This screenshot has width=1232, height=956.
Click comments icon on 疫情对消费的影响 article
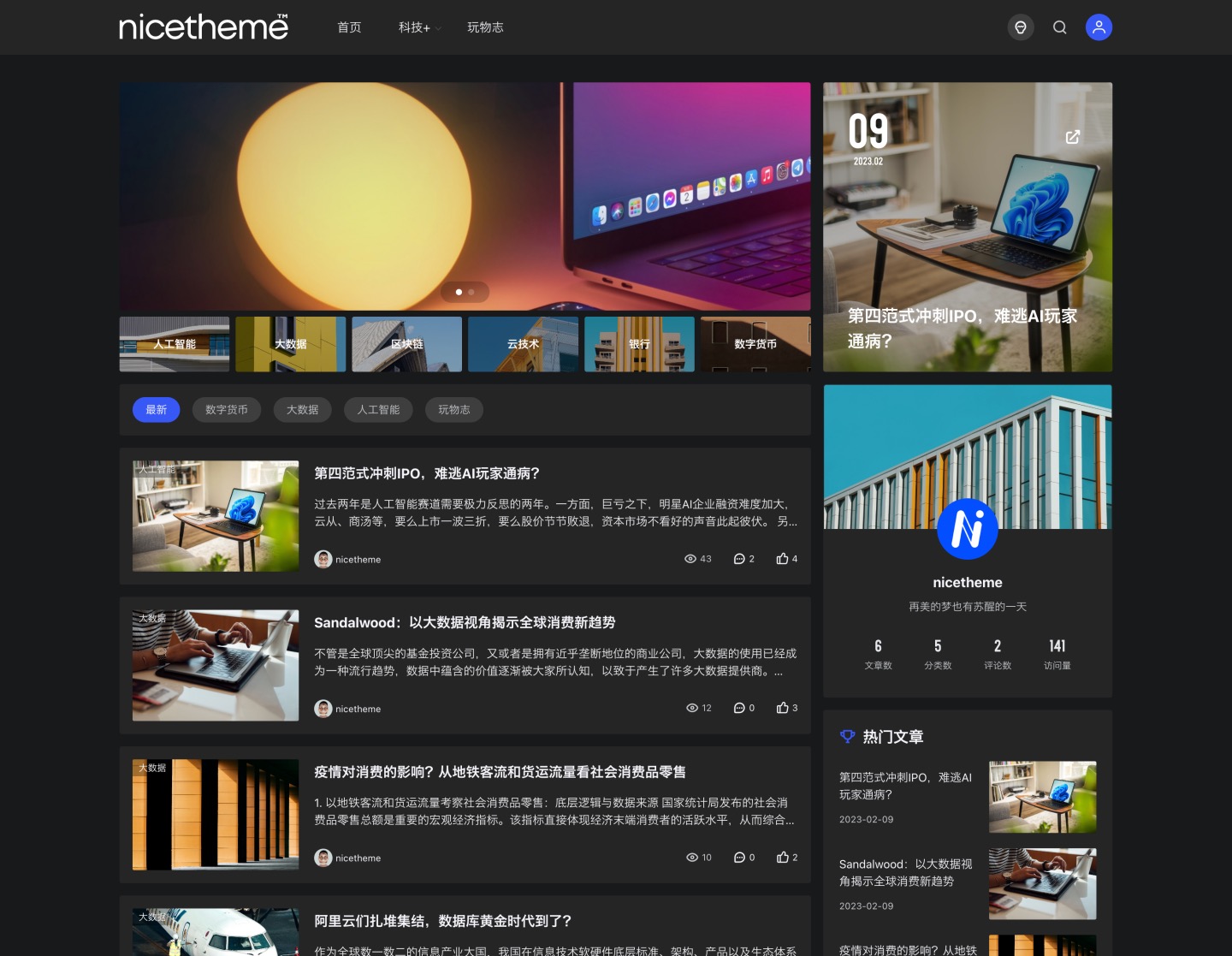(739, 858)
